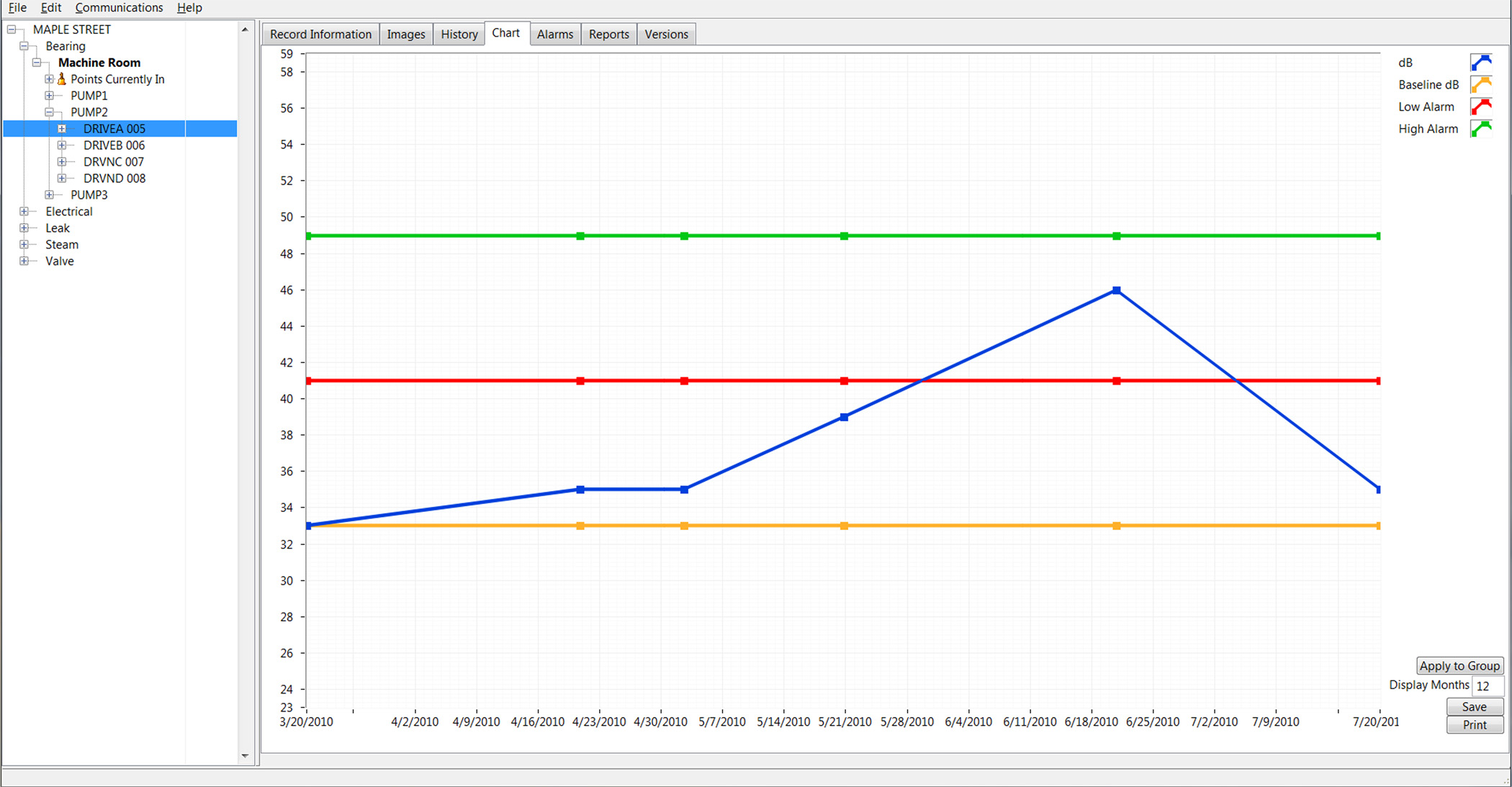Switch to the Alarms tab
The image size is (1512, 787).
554,34
